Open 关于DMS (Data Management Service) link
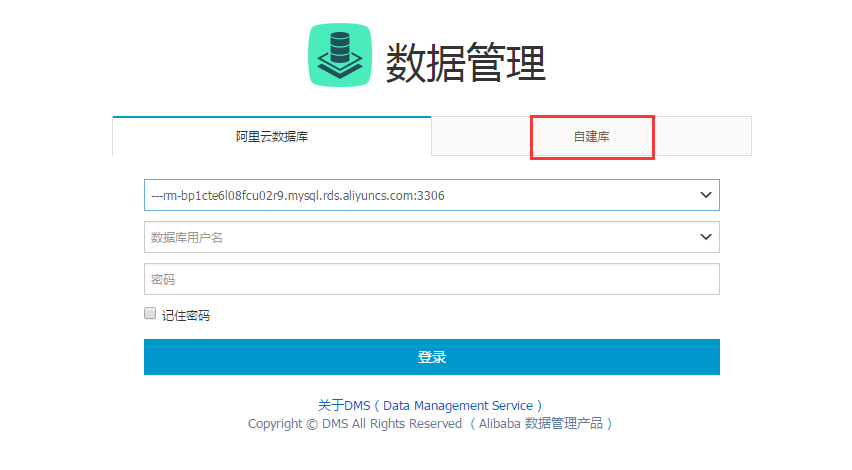The height and width of the screenshot is (470, 852). (430, 405)
